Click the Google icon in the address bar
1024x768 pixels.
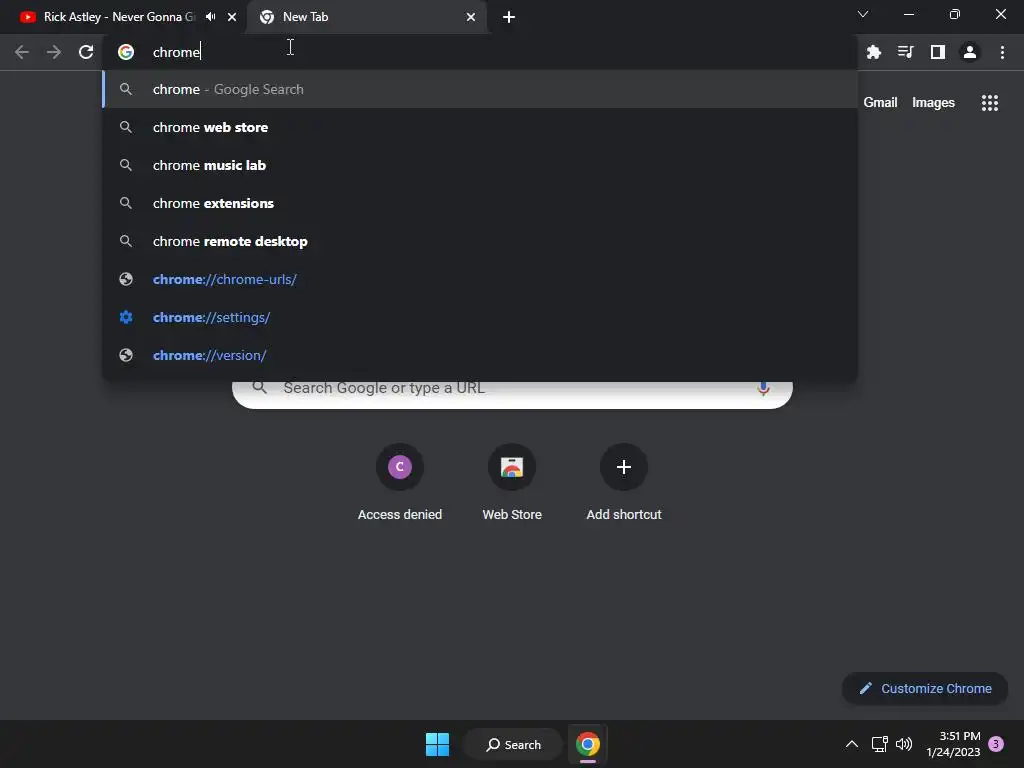pyautogui.click(x=126, y=52)
